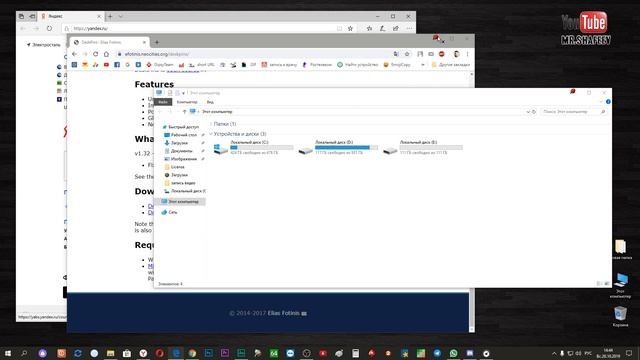
Task: Open new tab in Edge window
Action: (x=110, y=16)
